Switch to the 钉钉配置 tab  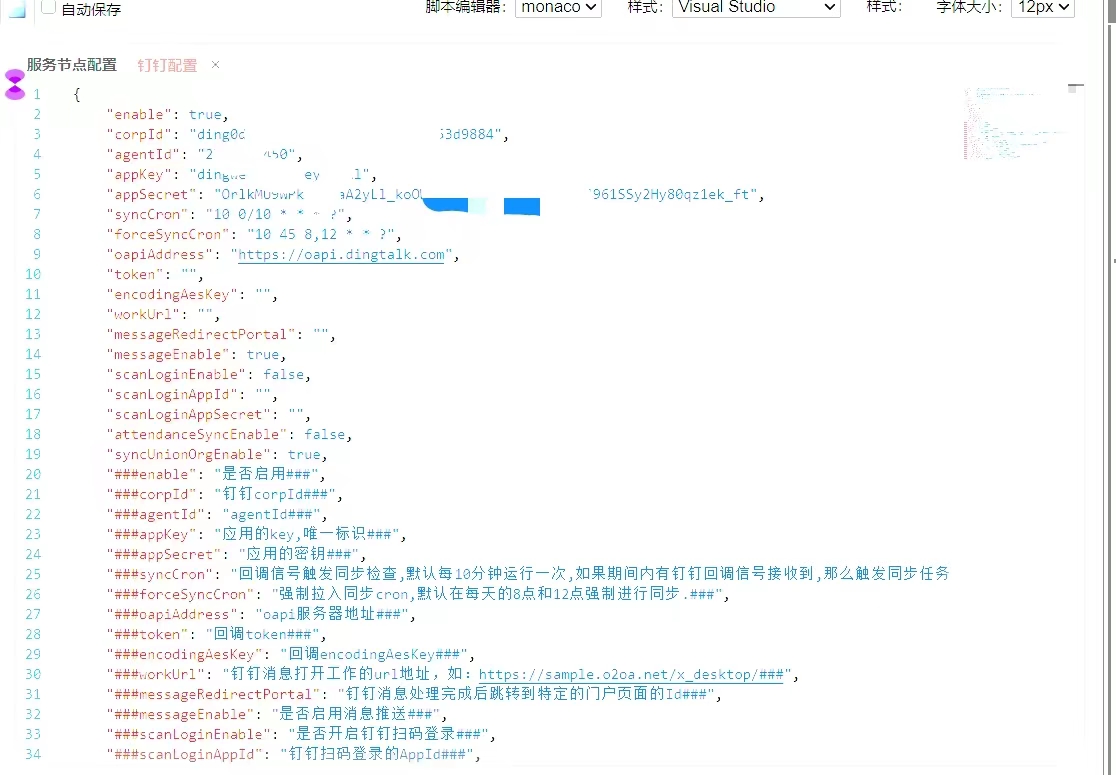(x=167, y=65)
